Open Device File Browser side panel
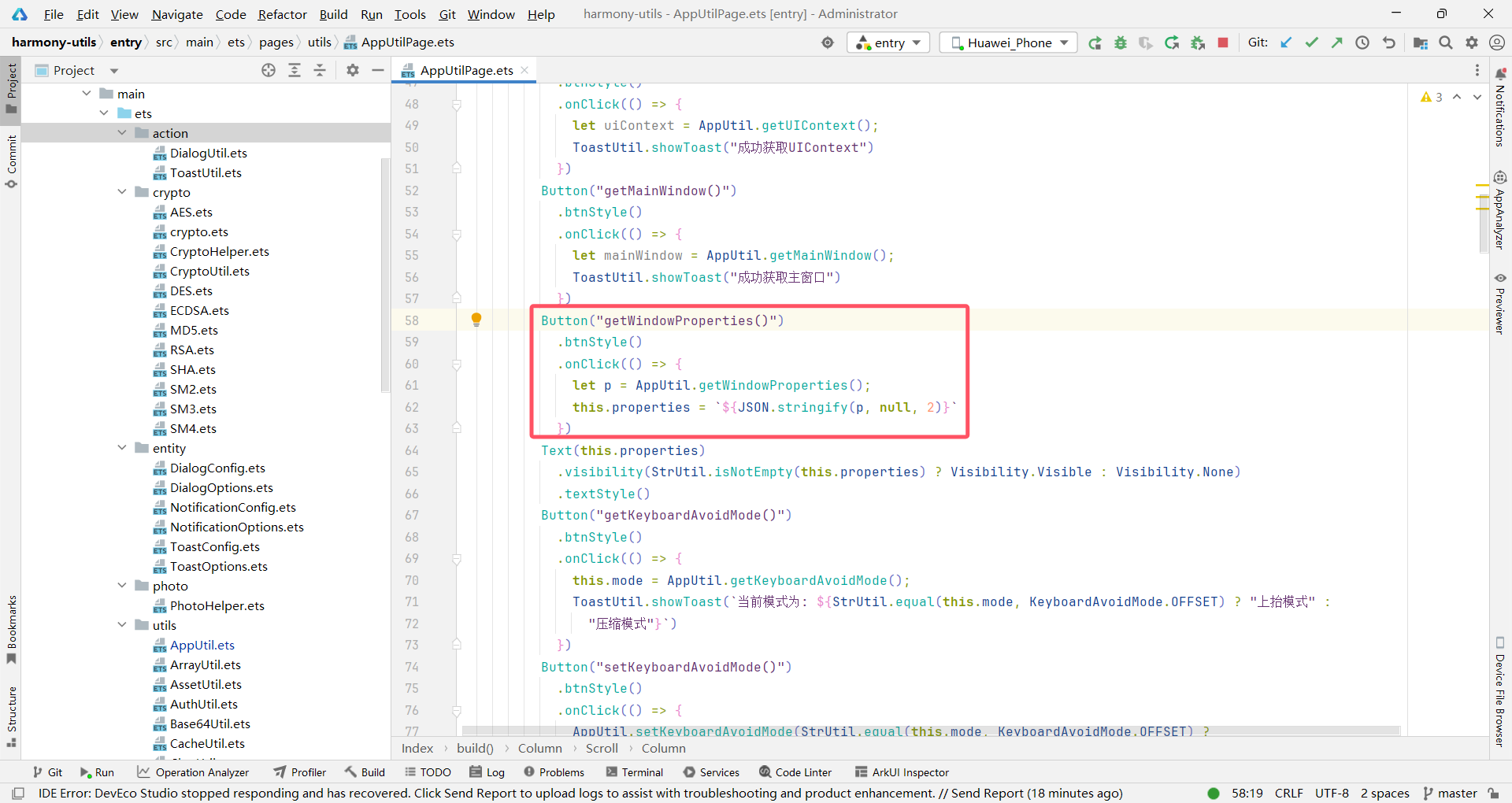 point(1500,691)
